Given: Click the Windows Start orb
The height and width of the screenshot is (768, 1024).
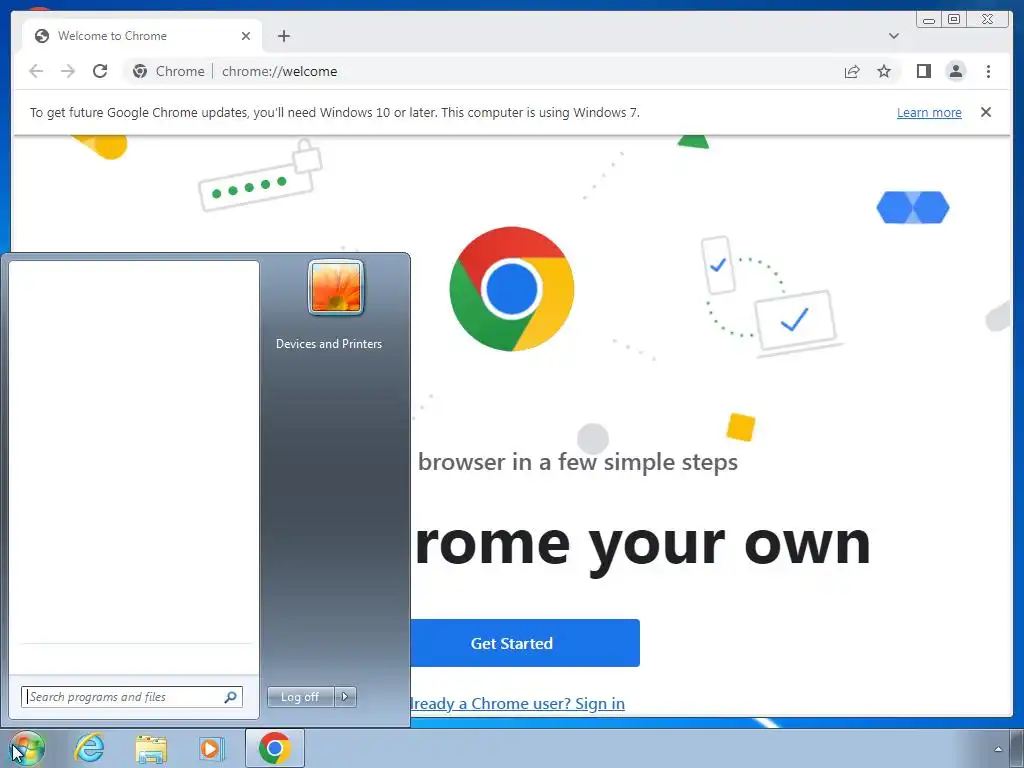Looking at the screenshot, I should pyautogui.click(x=27, y=748).
